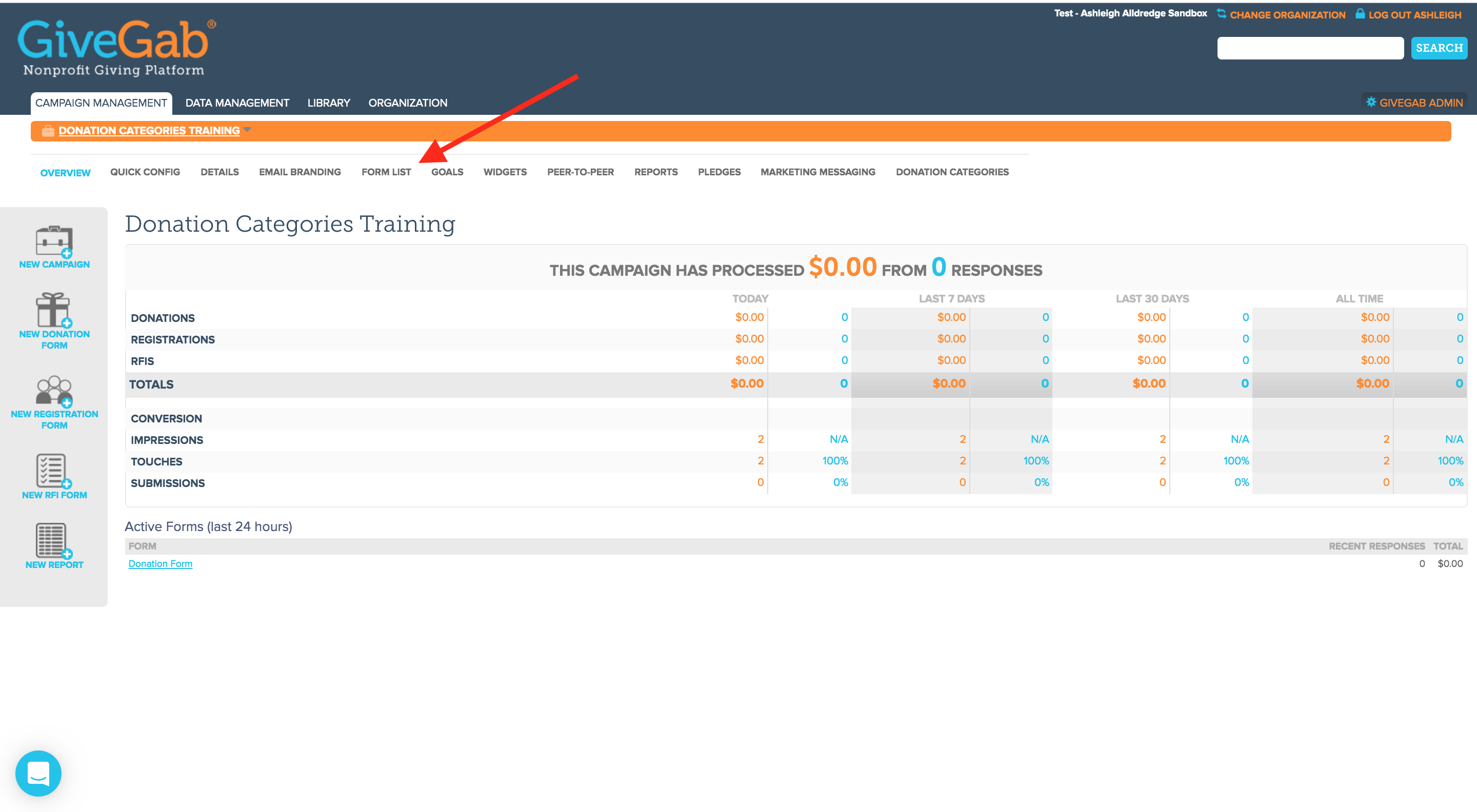The width and height of the screenshot is (1477, 812).
Task: Click the New RFI Form checklist icon
Action: click(54, 472)
